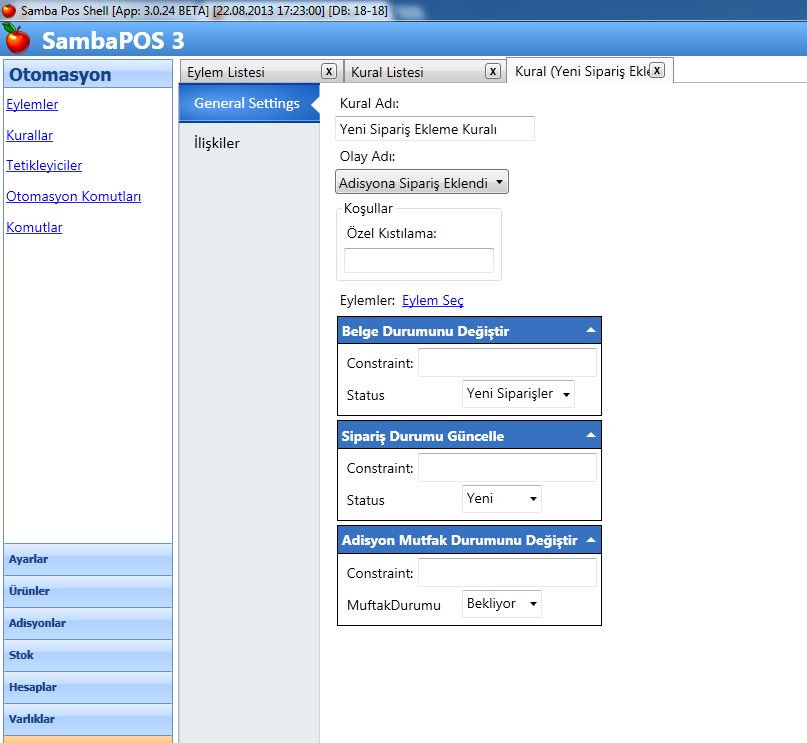Collapse the Belge Durumunu Değiştir action
The image size is (807, 743).
pyautogui.click(x=590, y=330)
